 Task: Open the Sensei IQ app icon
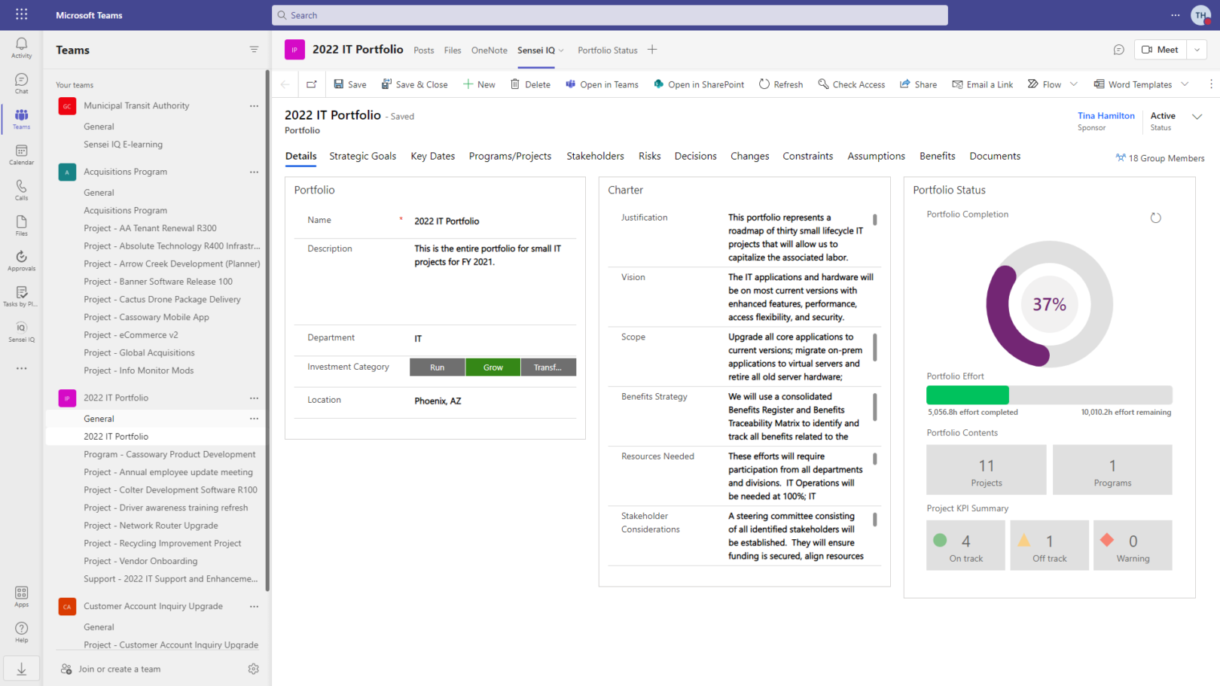[21, 332]
